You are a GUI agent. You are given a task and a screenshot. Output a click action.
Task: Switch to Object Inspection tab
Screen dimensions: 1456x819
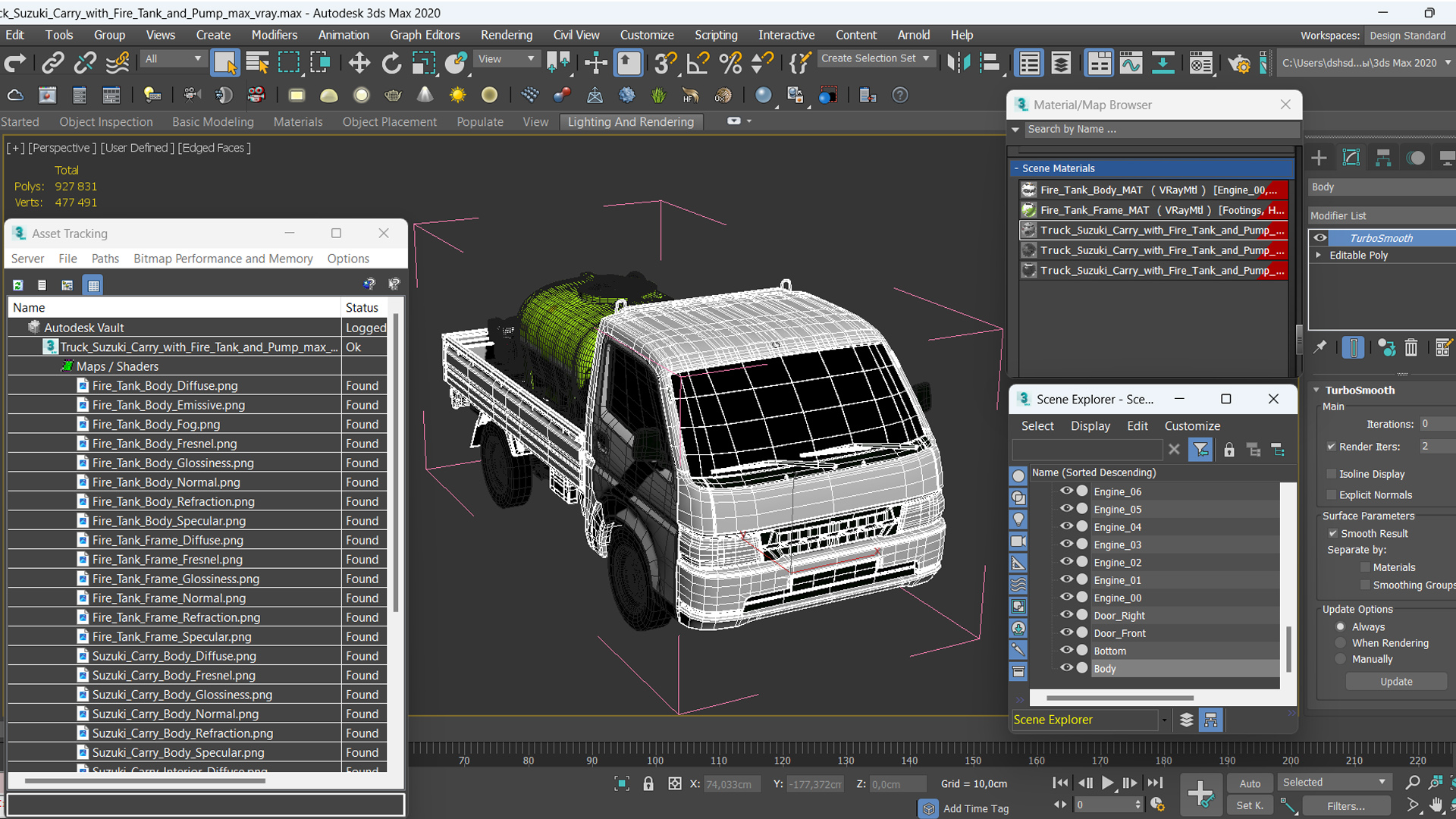[106, 122]
